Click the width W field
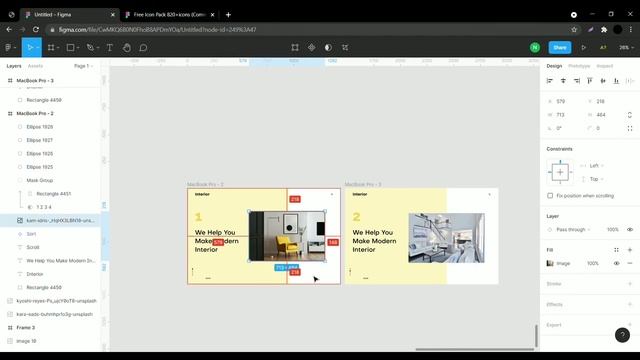The width and height of the screenshot is (640, 360). [565, 115]
